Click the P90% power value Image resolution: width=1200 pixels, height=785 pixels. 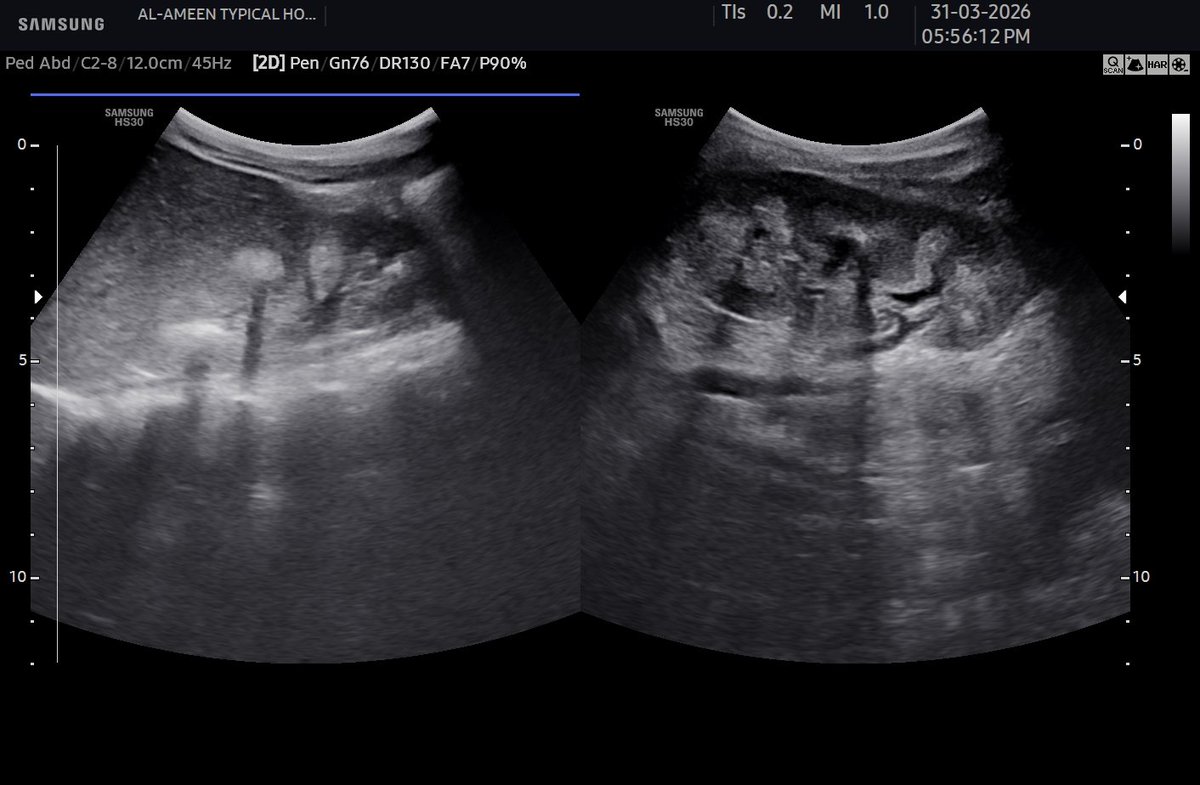(503, 63)
